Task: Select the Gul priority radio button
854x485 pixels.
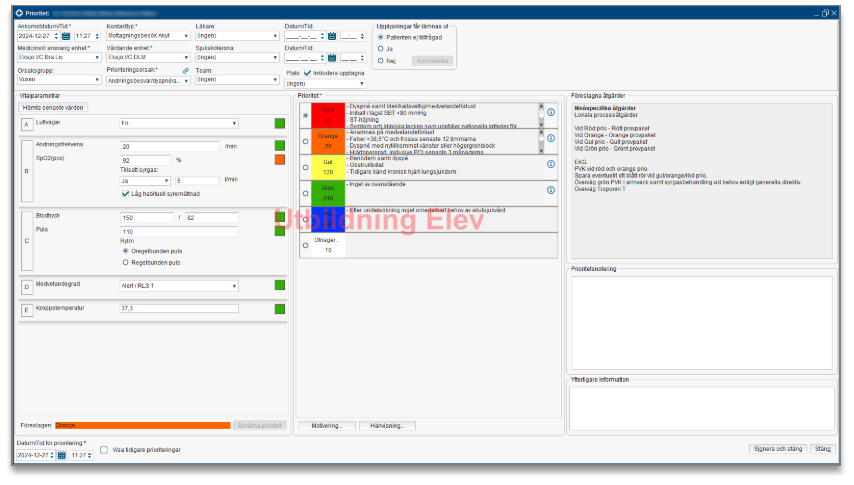Action: (x=304, y=167)
